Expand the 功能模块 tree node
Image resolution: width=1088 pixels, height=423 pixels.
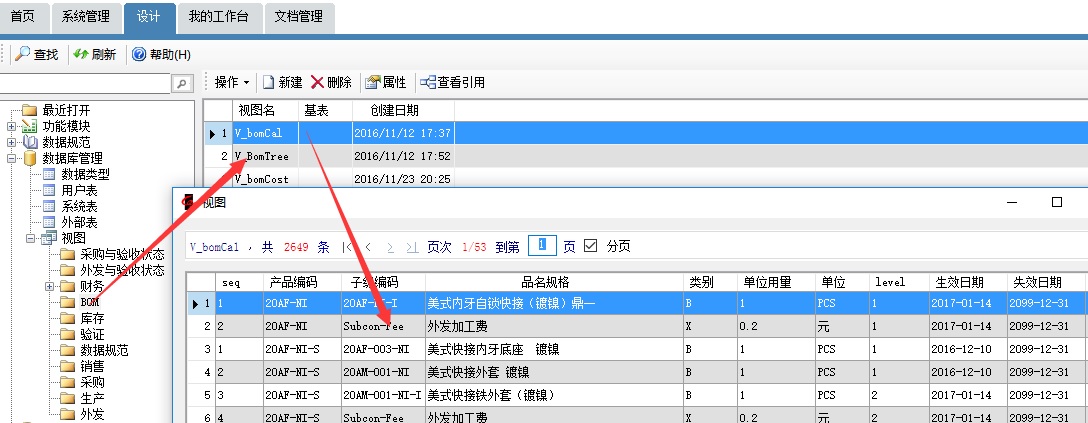tap(12, 126)
